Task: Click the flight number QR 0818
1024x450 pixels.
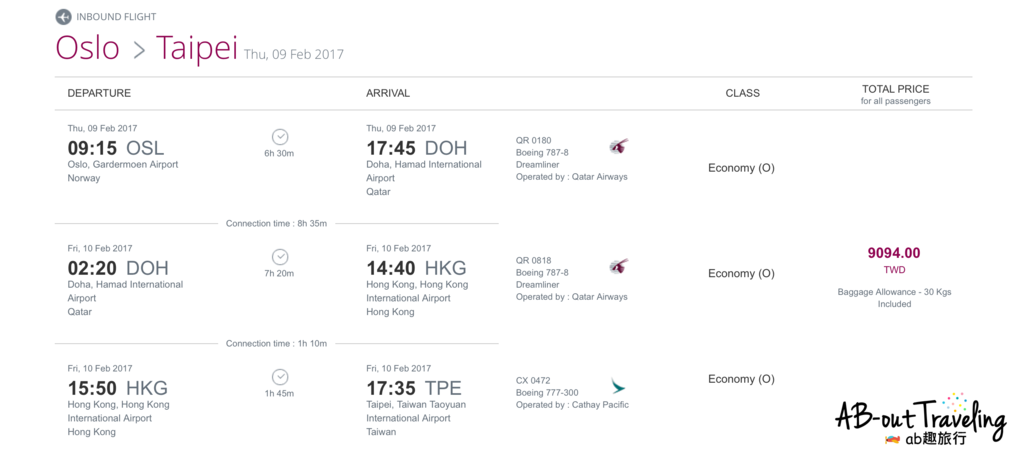Action: pyautogui.click(x=533, y=260)
